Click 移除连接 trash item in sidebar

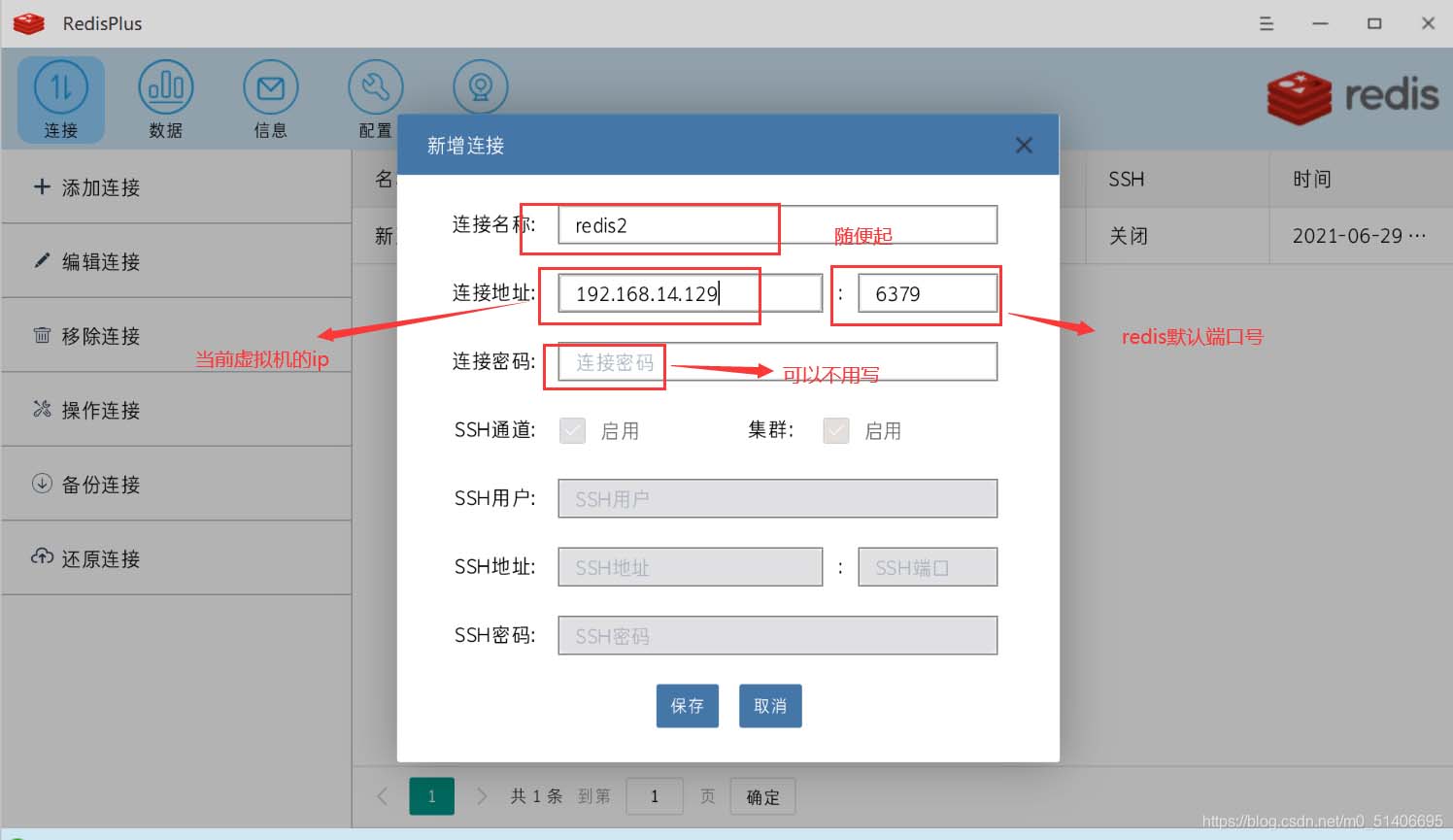[87, 336]
